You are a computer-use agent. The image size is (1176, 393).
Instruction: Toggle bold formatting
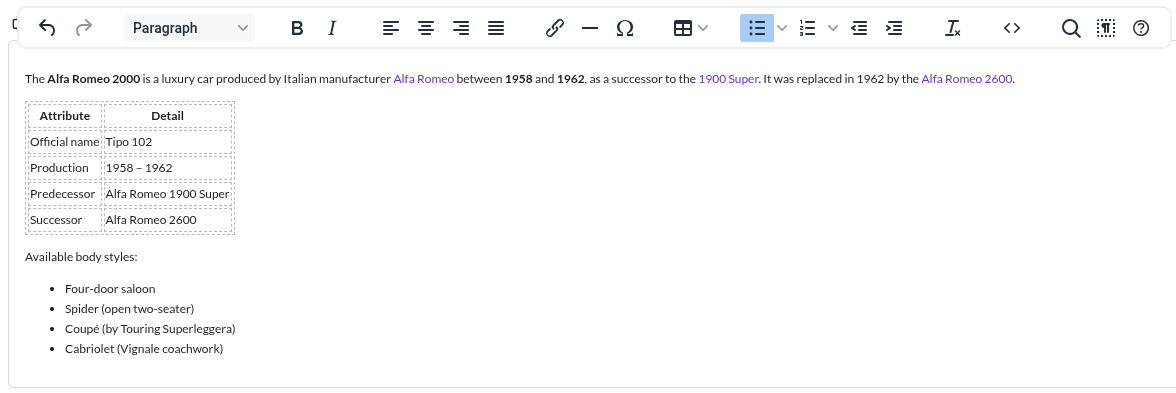(297, 28)
